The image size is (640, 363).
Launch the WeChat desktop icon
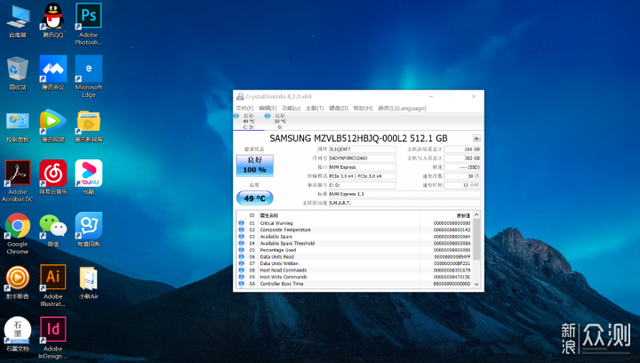(53, 225)
